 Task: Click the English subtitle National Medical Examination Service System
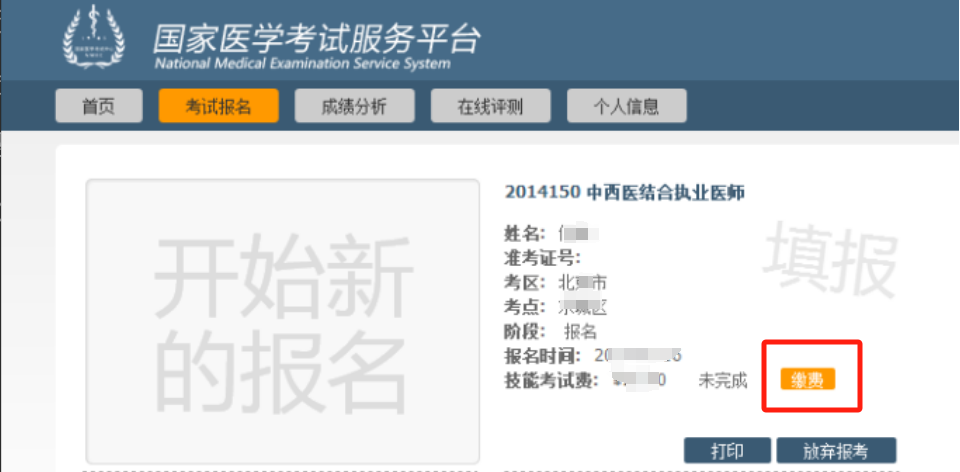click(302, 64)
